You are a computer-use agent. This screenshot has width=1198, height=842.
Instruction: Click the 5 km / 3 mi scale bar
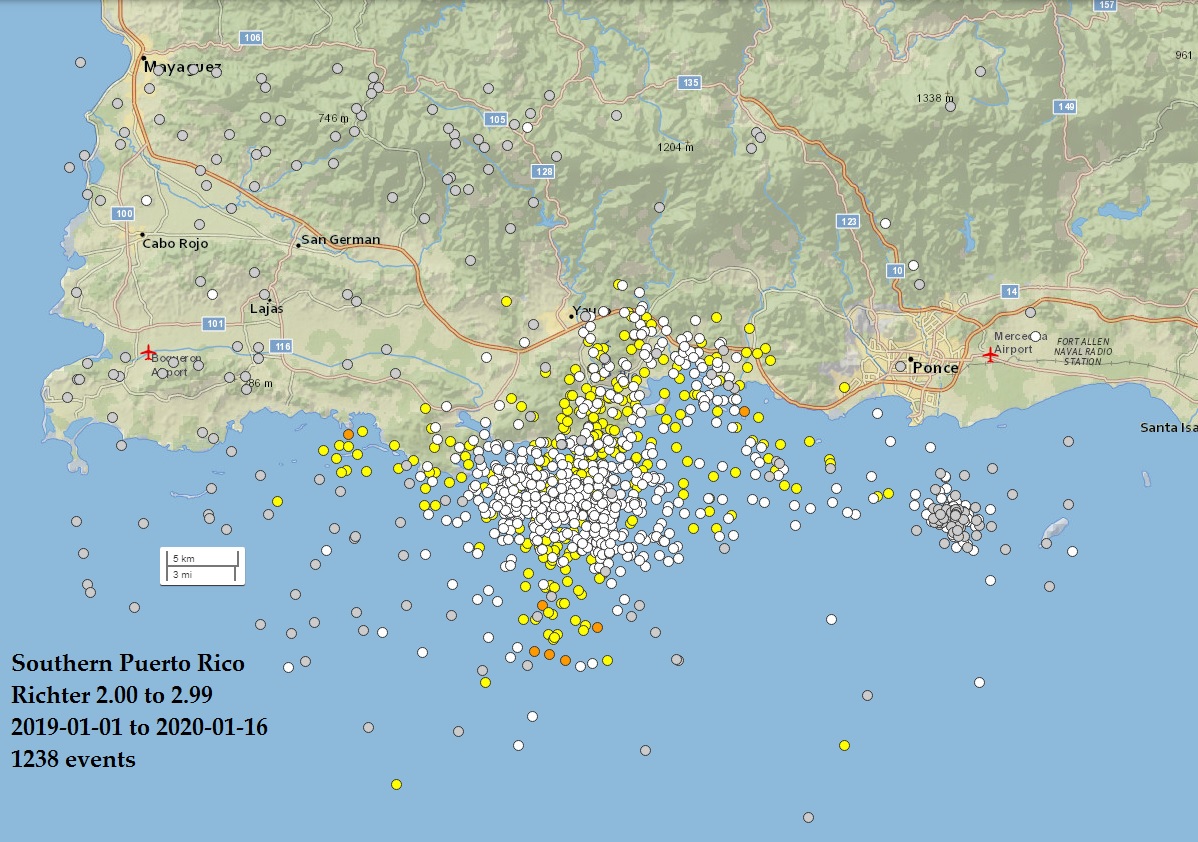[x=202, y=565]
